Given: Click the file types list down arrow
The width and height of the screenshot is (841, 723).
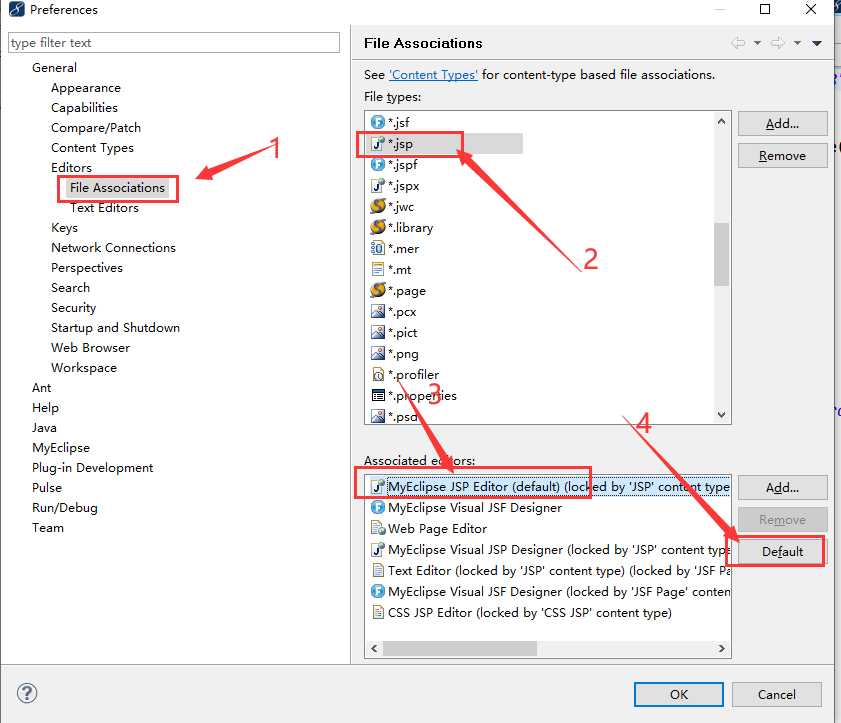Looking at the screenshot, I should click(x=721, y=414).
